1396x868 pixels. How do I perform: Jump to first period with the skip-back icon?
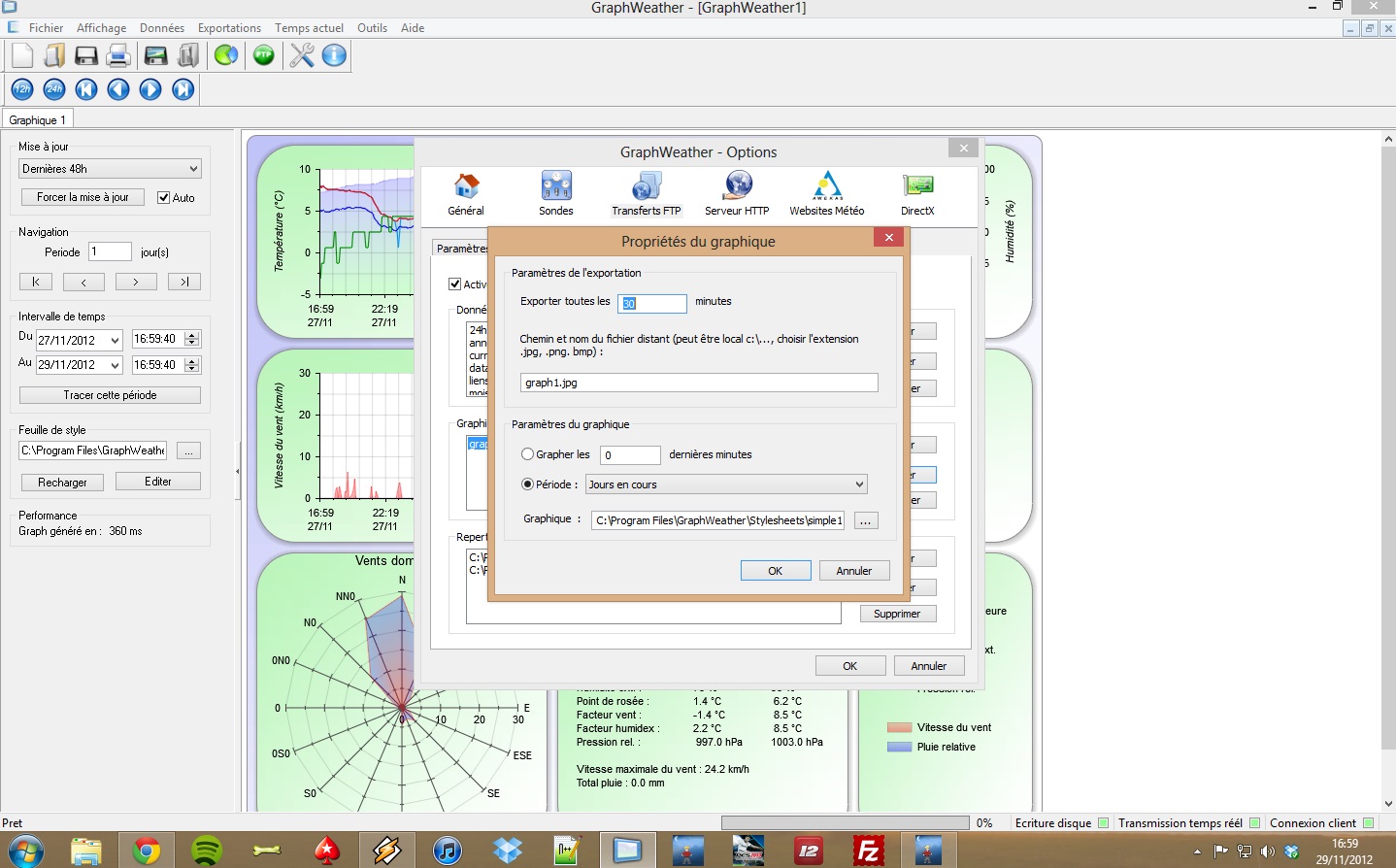[x=86, y=89]
